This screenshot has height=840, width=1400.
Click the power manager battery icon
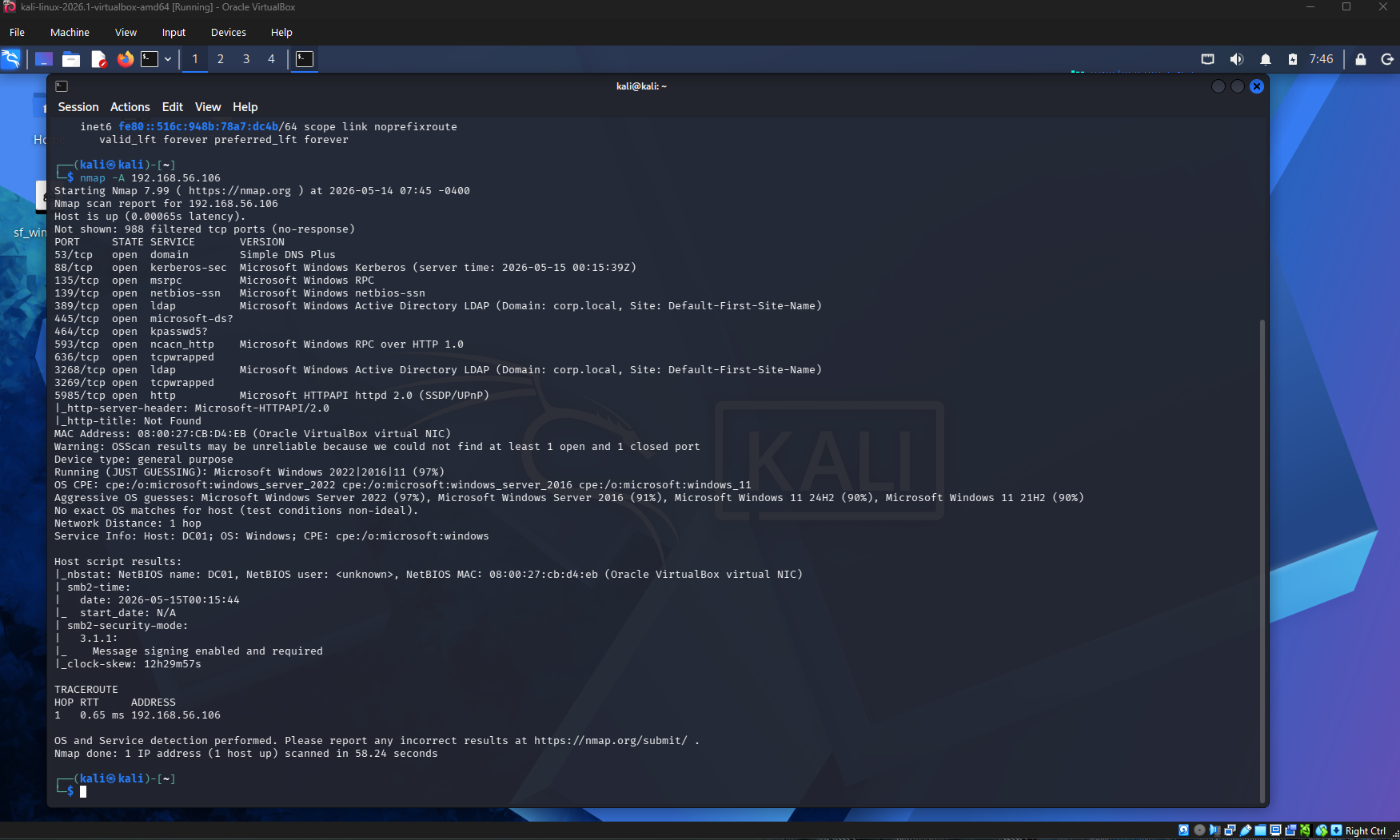point(1292,59)
